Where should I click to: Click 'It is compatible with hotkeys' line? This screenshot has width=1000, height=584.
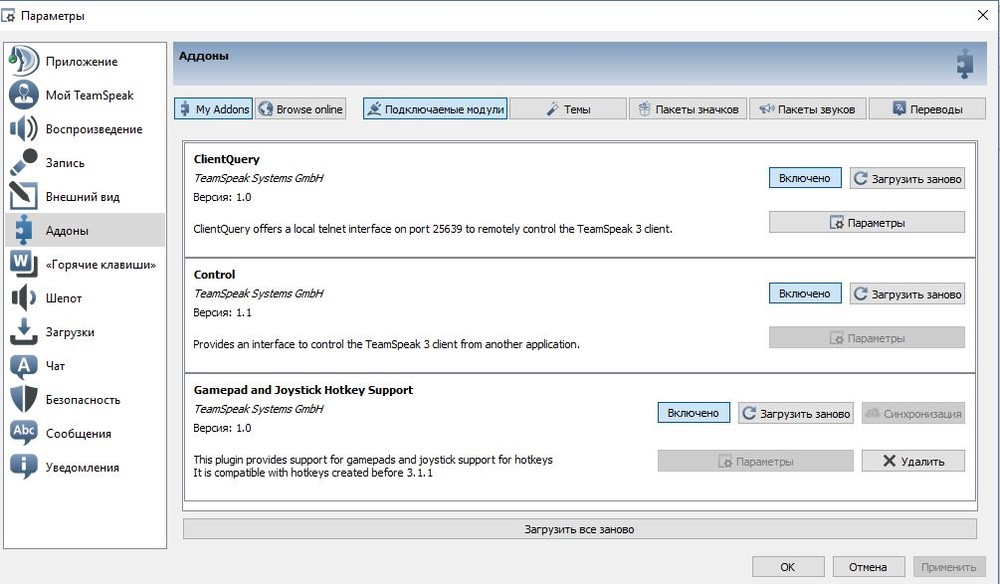[x=312, y=473]
